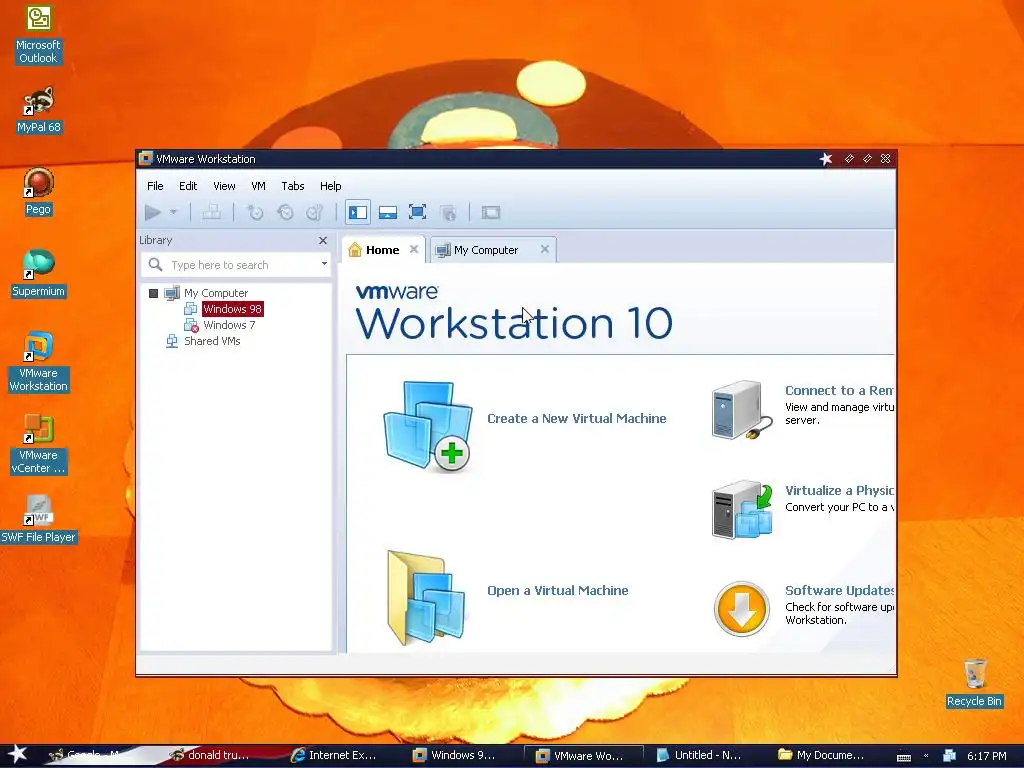
Task: Click the magnifier icon in Library search
Action: (155, 264)
